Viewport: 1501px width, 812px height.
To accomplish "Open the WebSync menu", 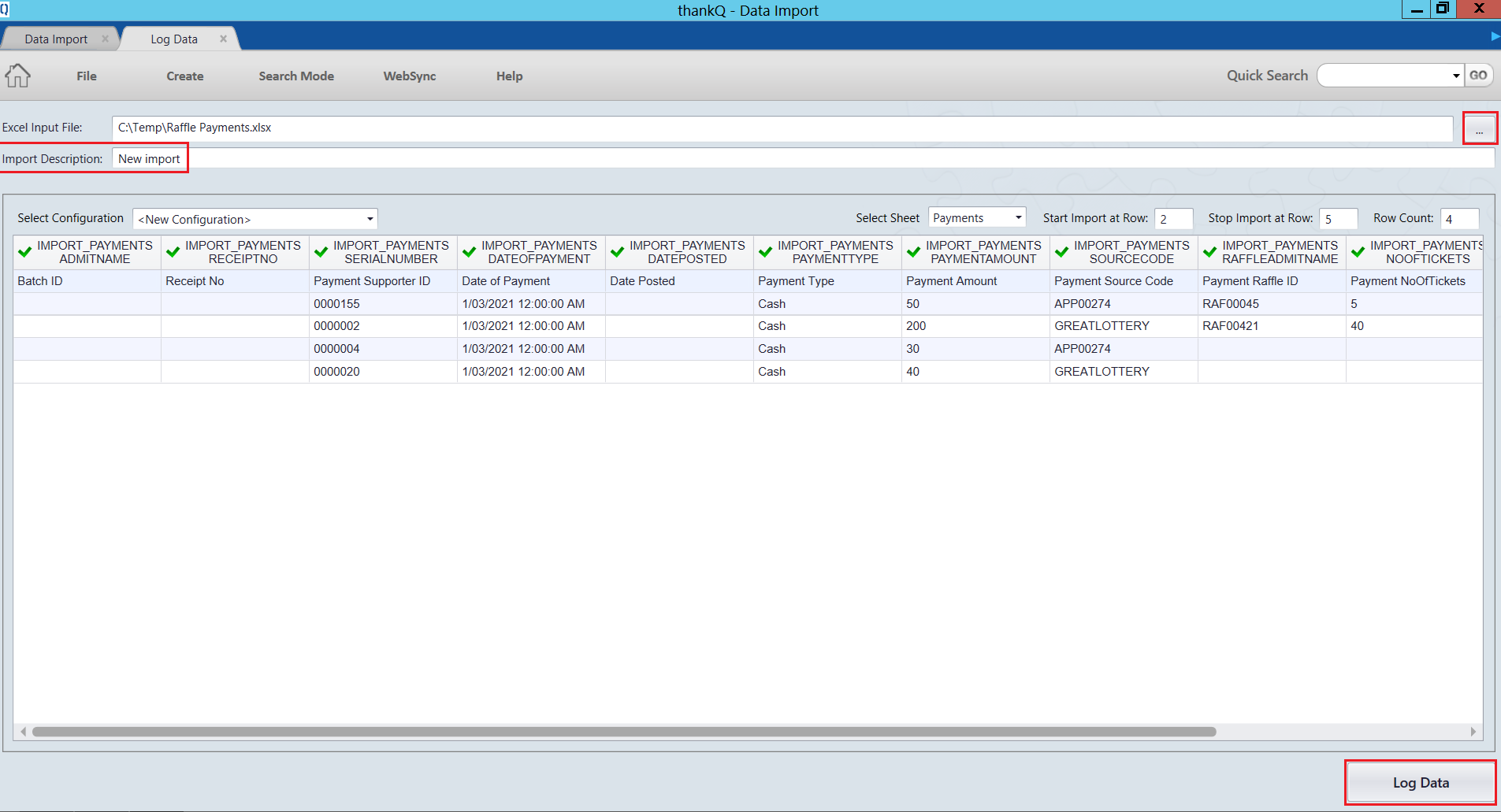I will 410,76.
